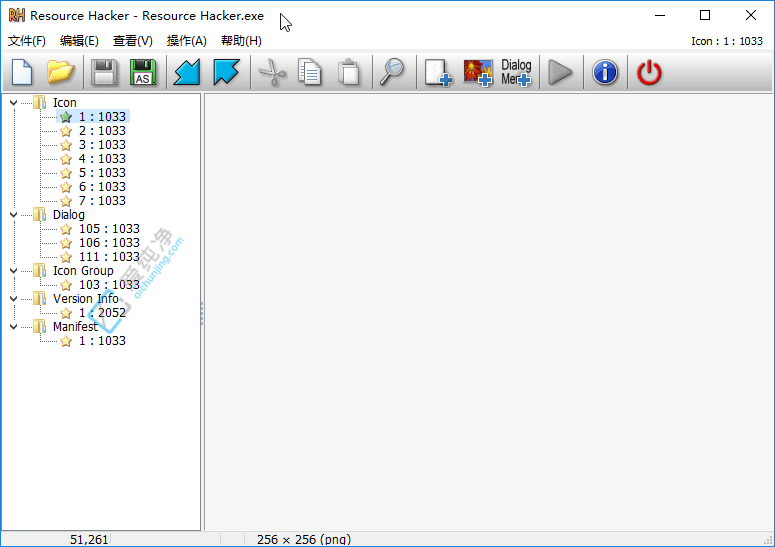Click the Icon Group label
The image size is (775, 547).
pos(83,271)
